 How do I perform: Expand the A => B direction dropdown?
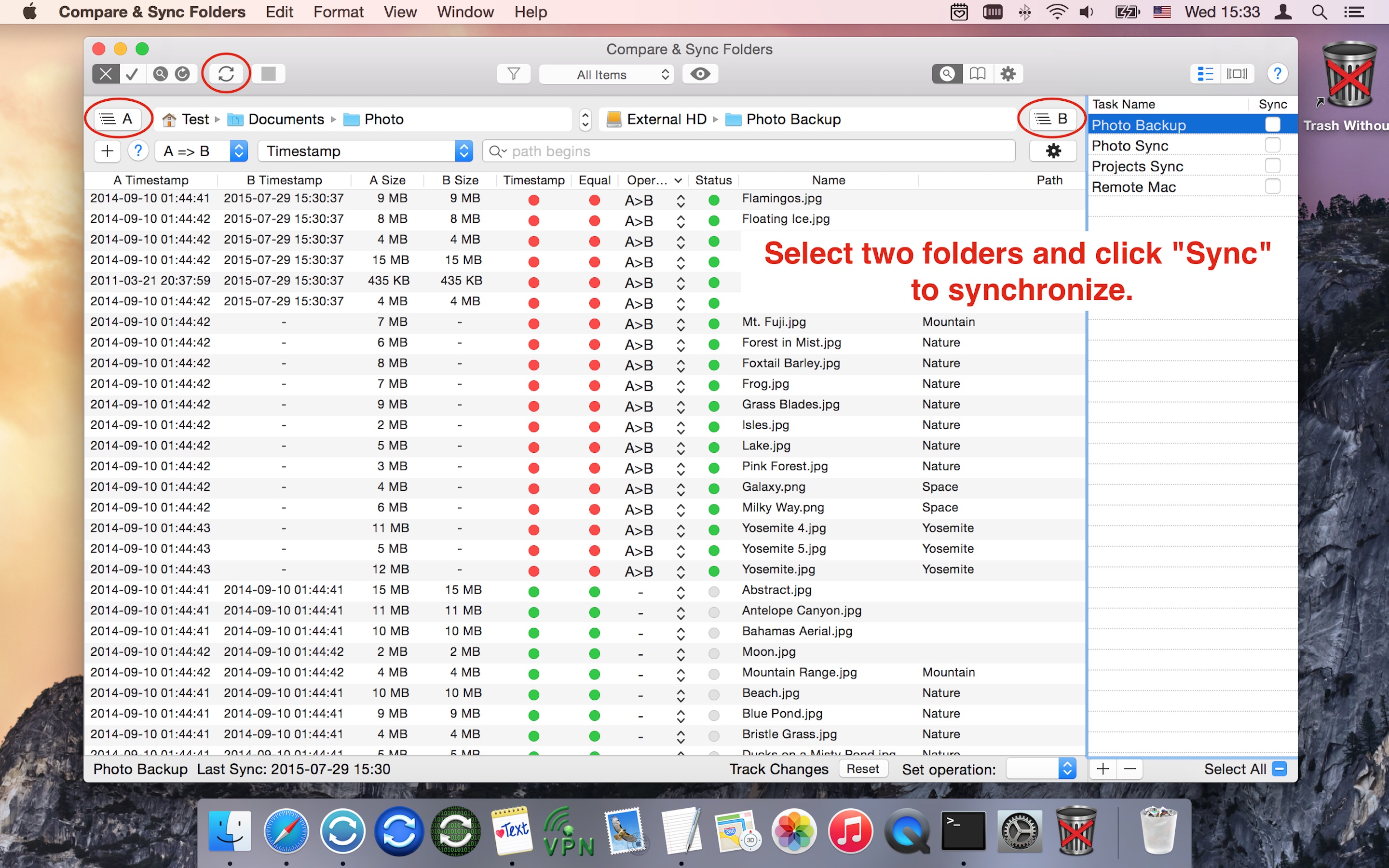point(201,151)
